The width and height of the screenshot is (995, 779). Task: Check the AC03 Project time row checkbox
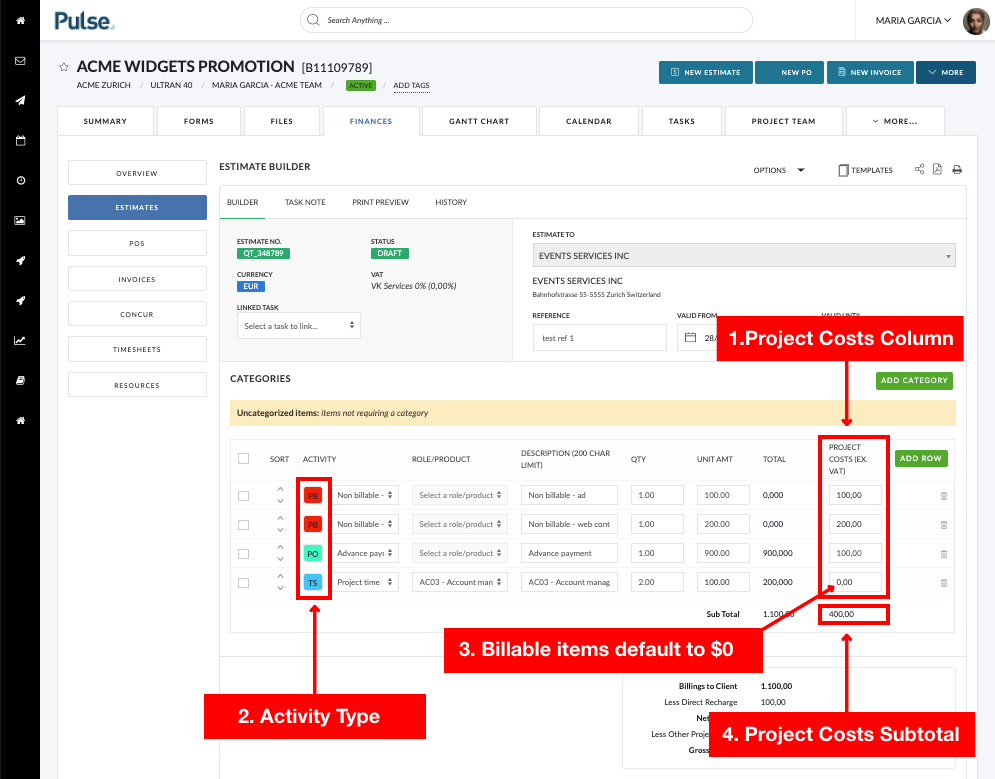pos(243,583)
